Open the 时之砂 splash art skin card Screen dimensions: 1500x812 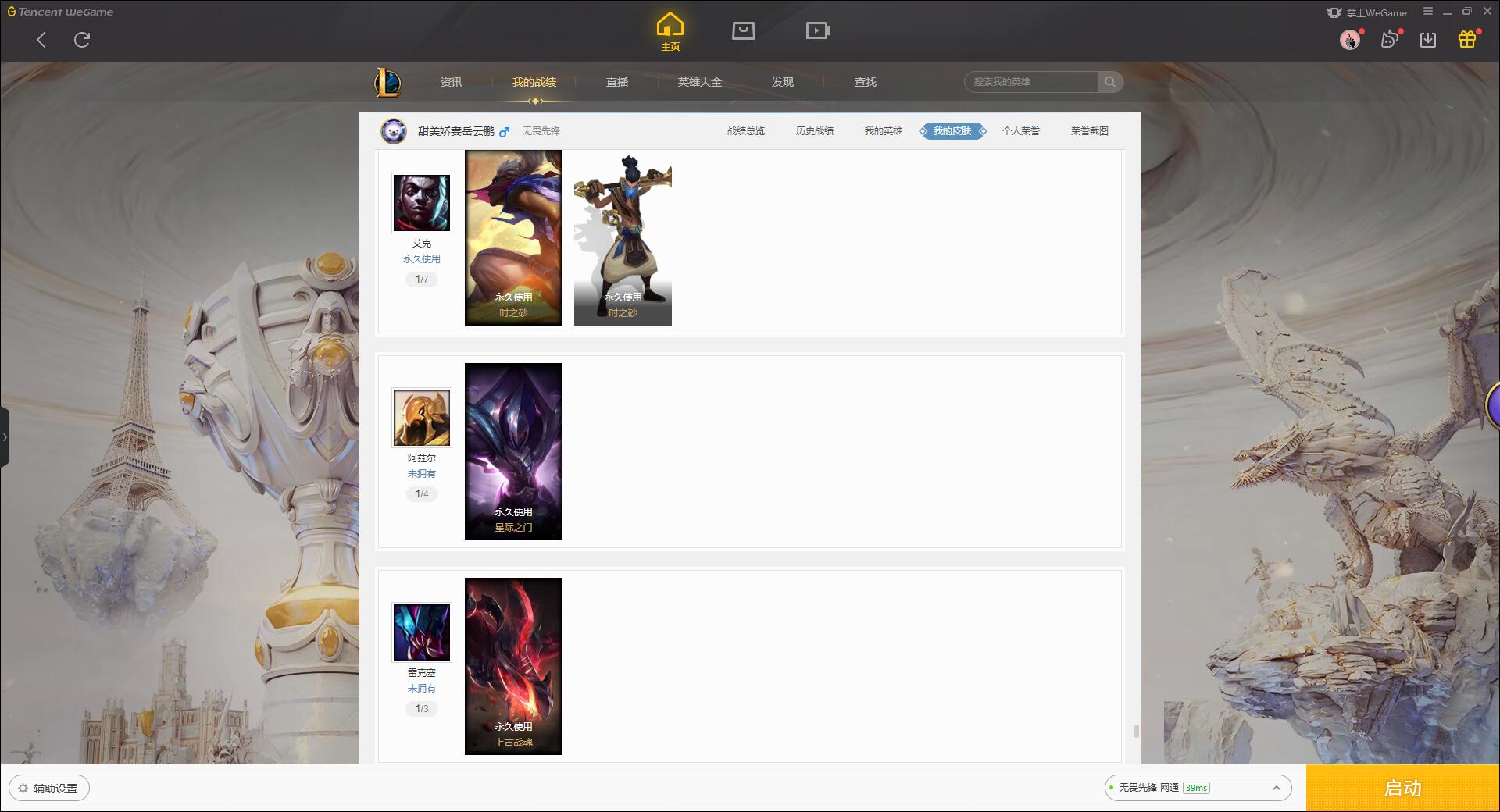coord(513,237)
